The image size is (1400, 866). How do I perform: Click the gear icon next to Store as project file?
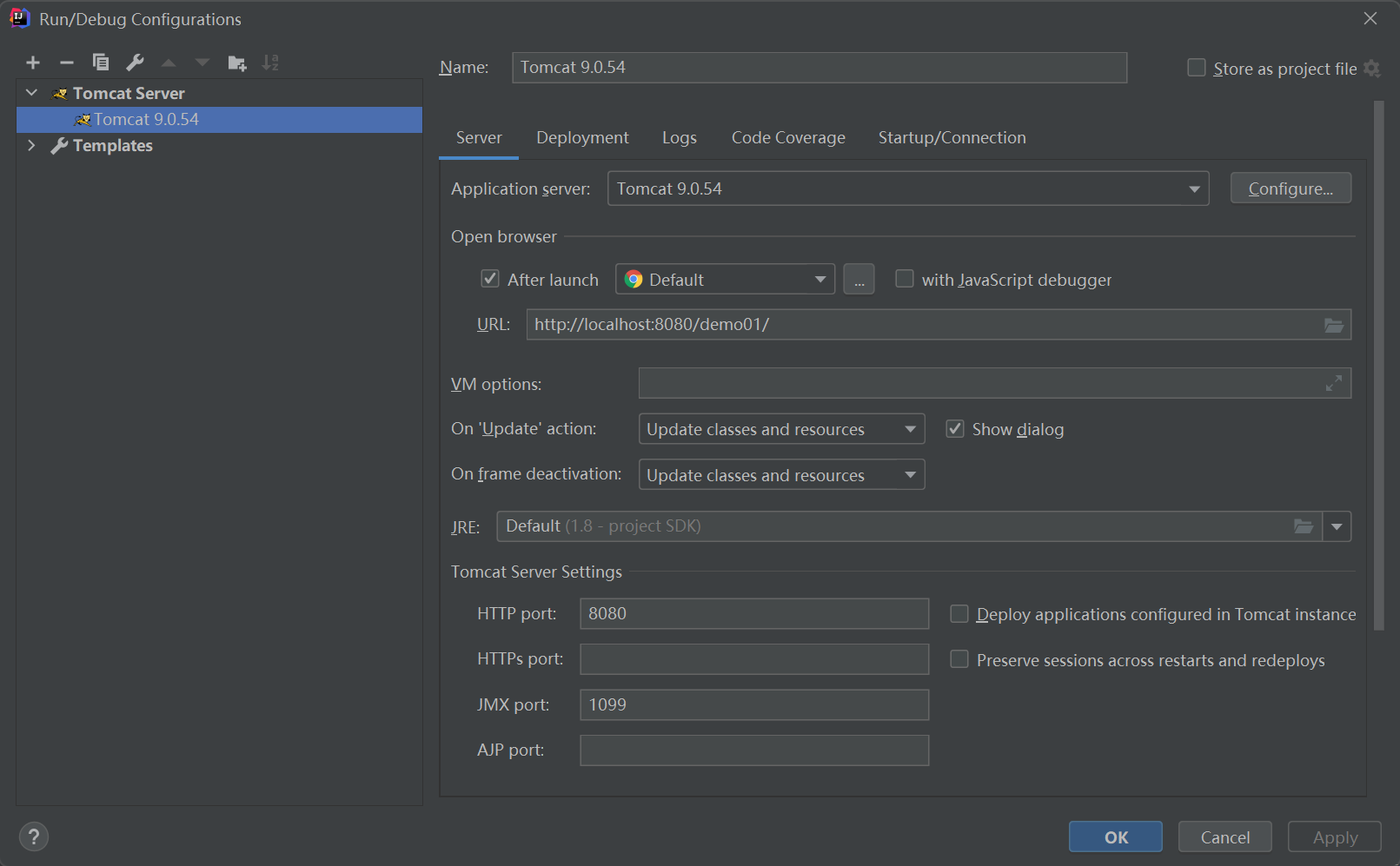(1372, 69)
